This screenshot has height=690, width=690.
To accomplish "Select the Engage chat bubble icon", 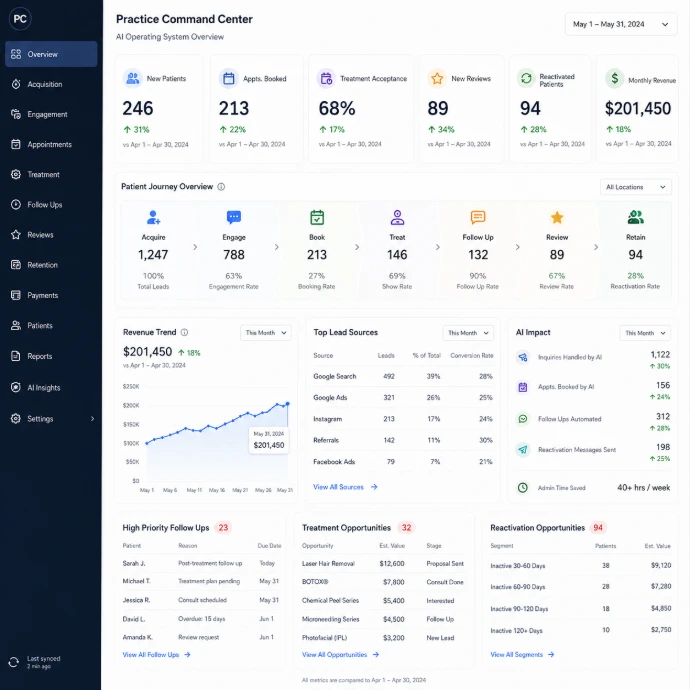I will 234,217.
